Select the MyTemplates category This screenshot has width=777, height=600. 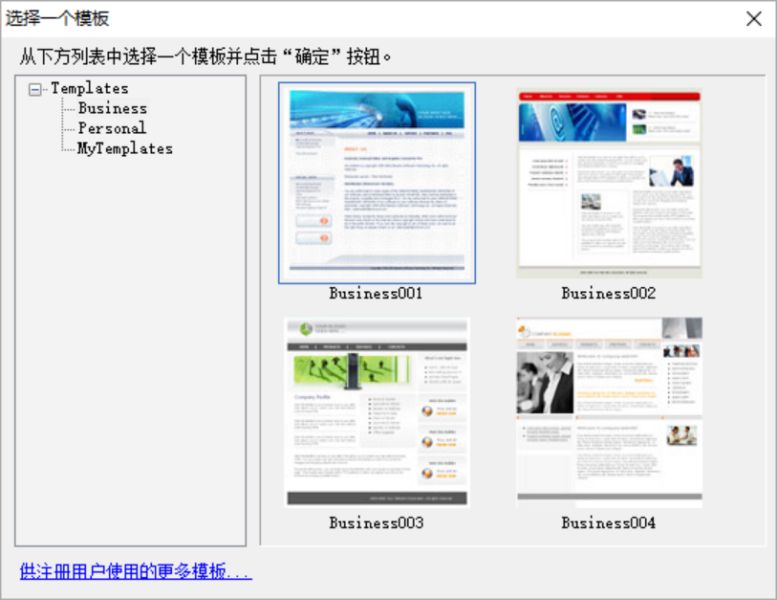point(124,148)
